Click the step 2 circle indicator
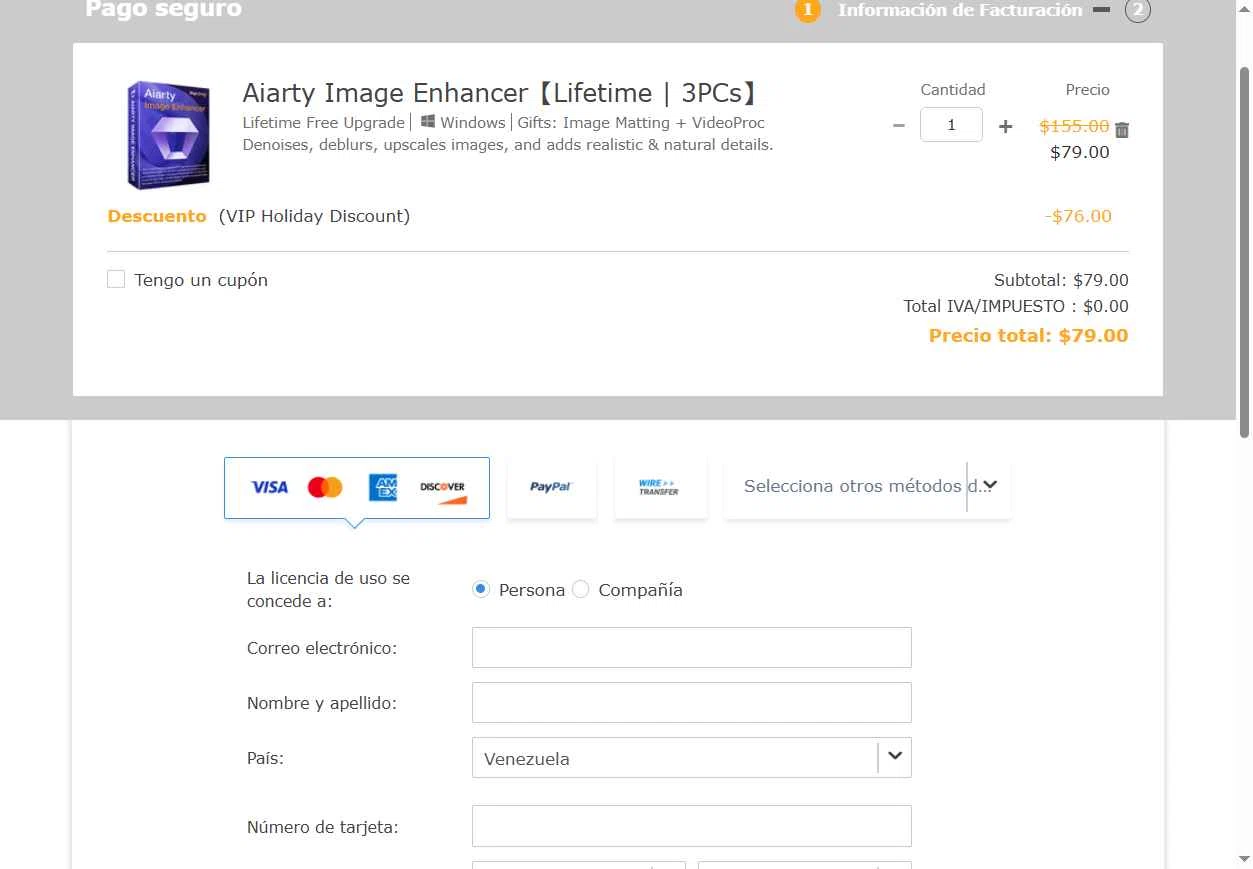The width and height of the screenshot is (1253, 869). (1137, 10)
